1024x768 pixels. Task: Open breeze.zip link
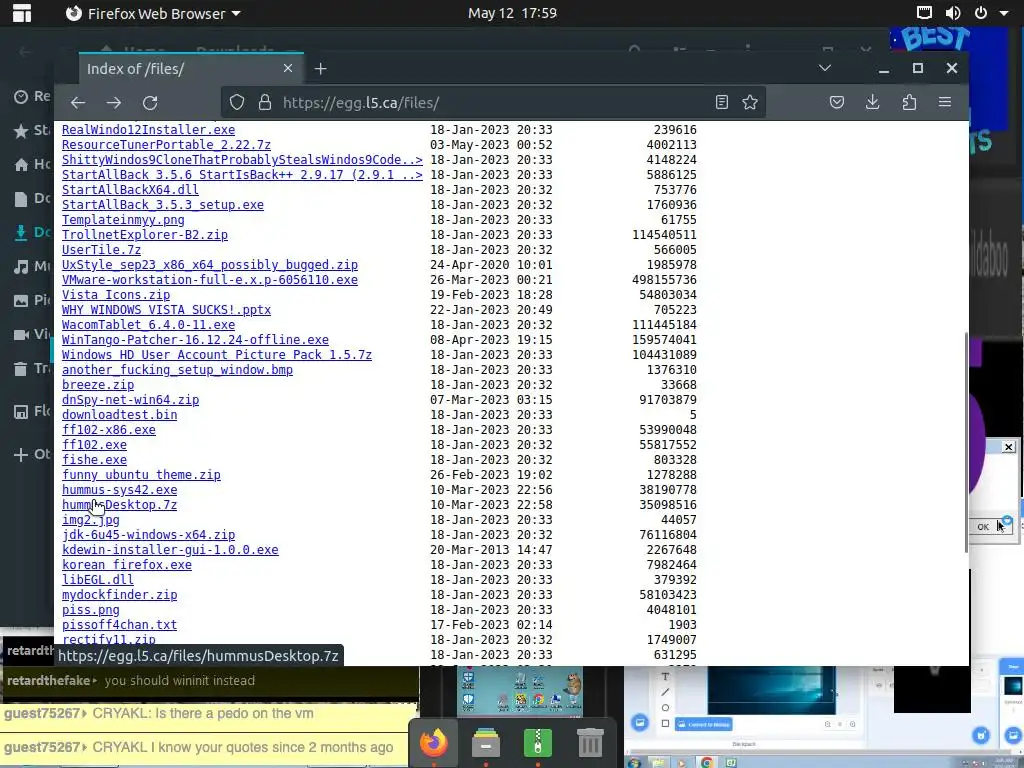(98, 385)
